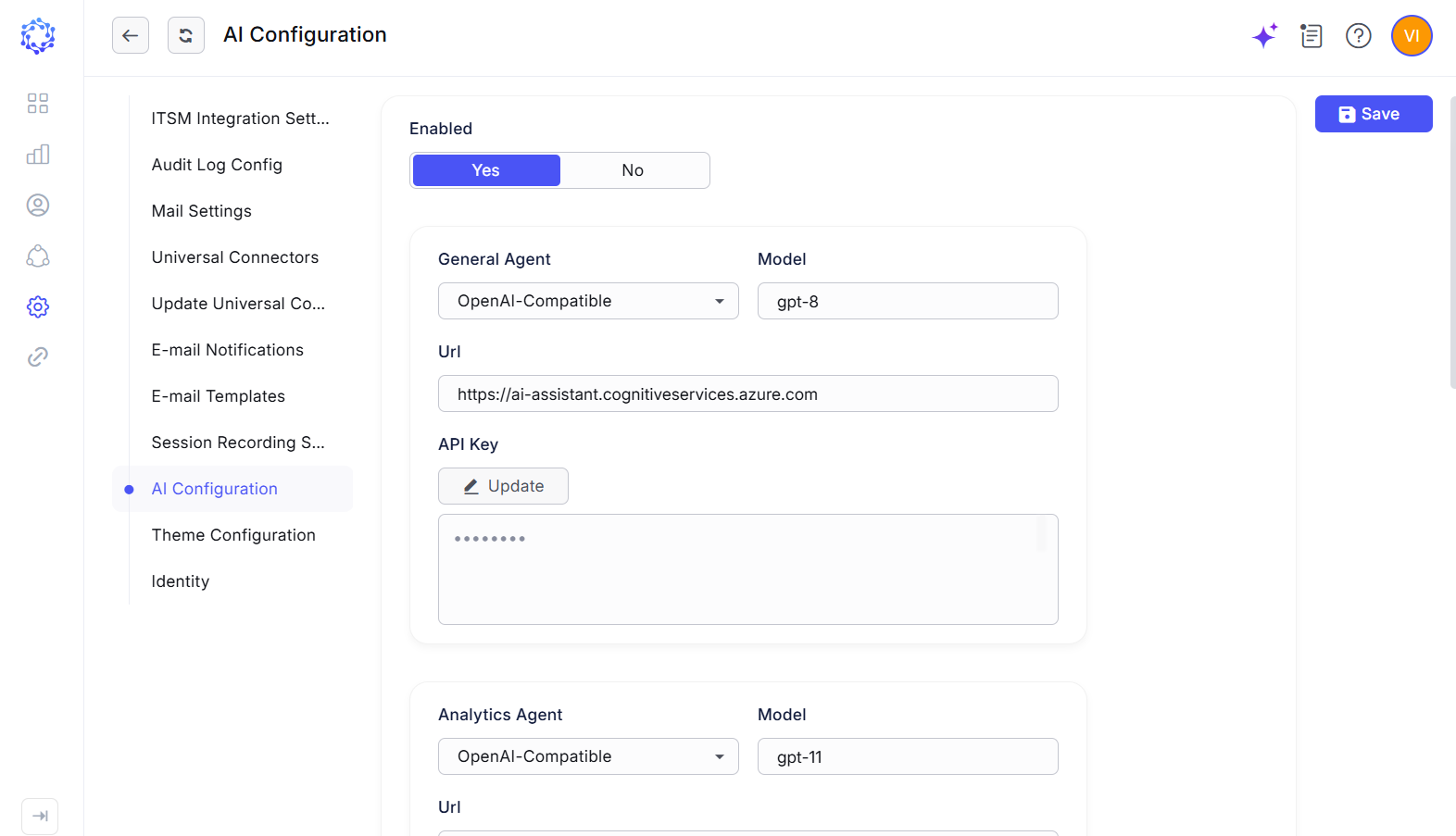The width and height of the screenshot is (1456, 836).
Task: Select the AI Configuration menu item
Action: 232,489
